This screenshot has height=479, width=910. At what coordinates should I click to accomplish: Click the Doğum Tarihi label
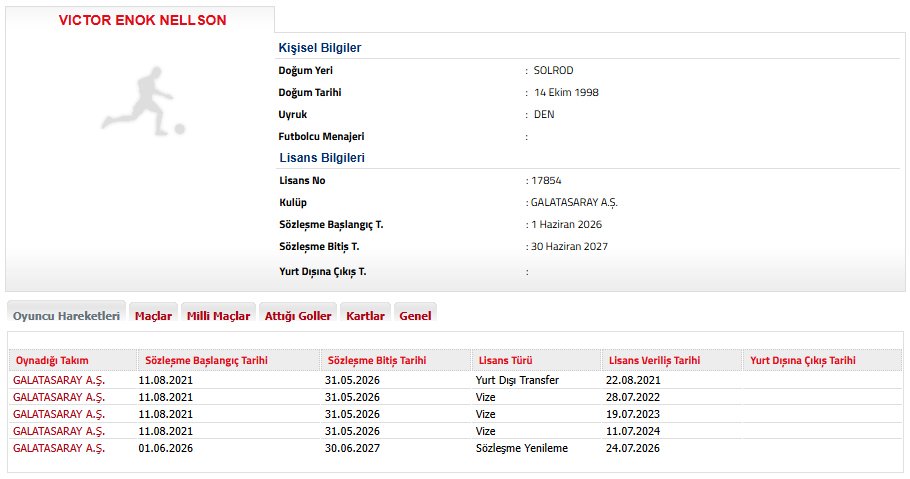310,92
